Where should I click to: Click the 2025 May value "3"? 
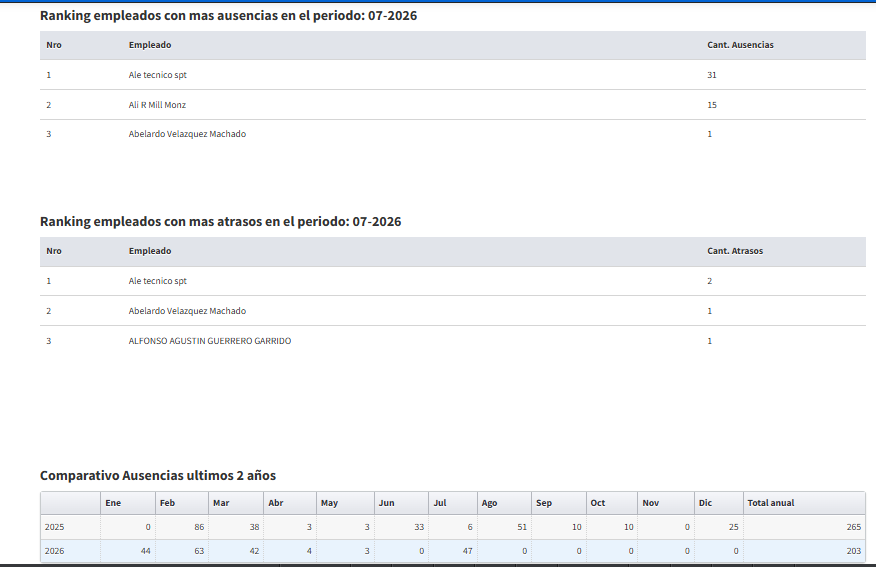click(x=367, y=527)
